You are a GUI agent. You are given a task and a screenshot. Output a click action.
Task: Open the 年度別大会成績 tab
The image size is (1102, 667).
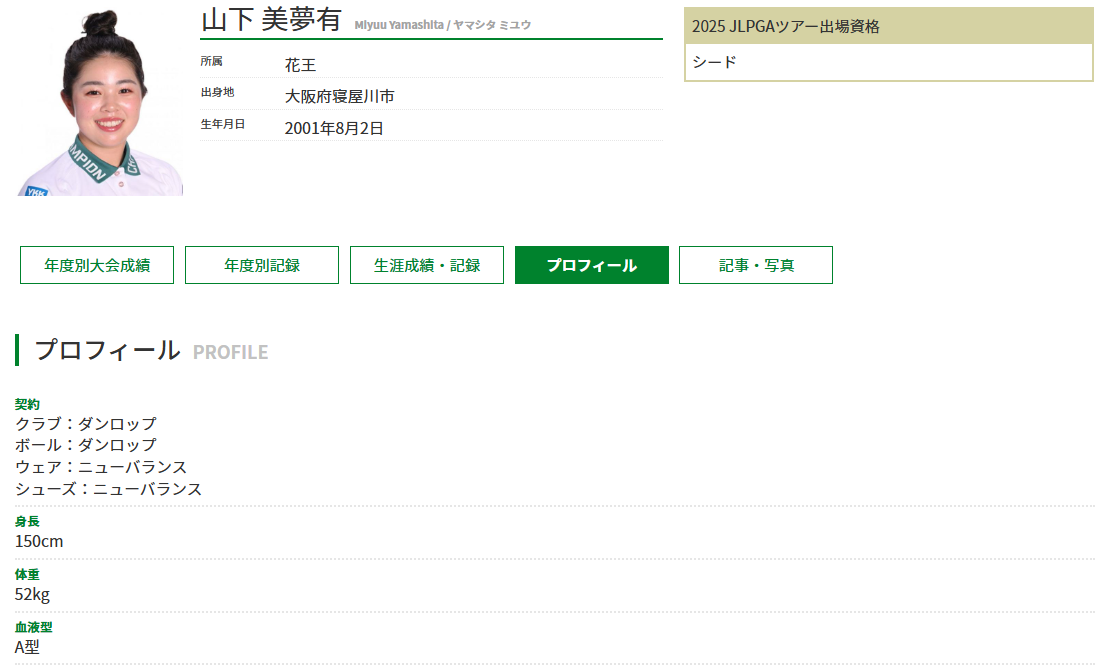97,265
